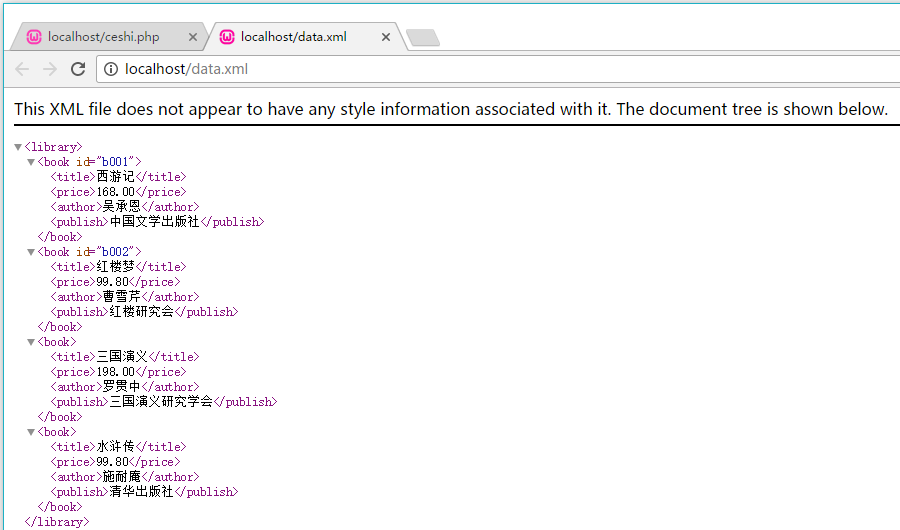Open a new browser tab

click(422, 38)
